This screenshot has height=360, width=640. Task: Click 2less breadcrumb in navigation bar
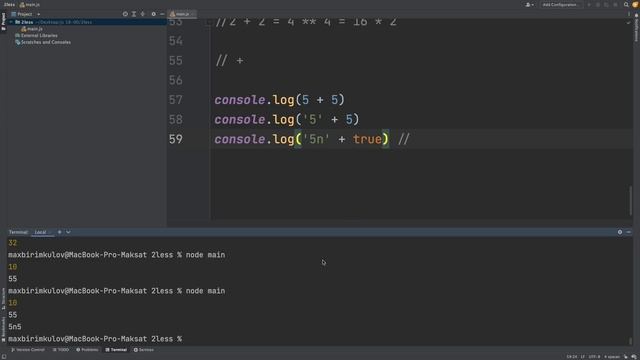[x=9, y=4]
